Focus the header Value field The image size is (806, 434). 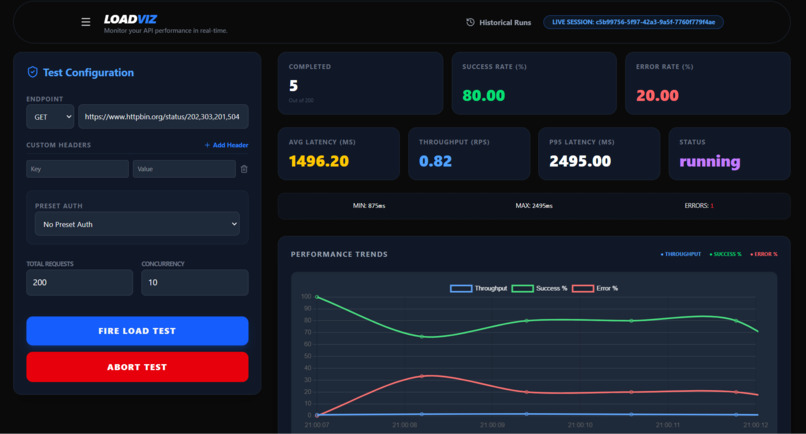pos(185,169)
